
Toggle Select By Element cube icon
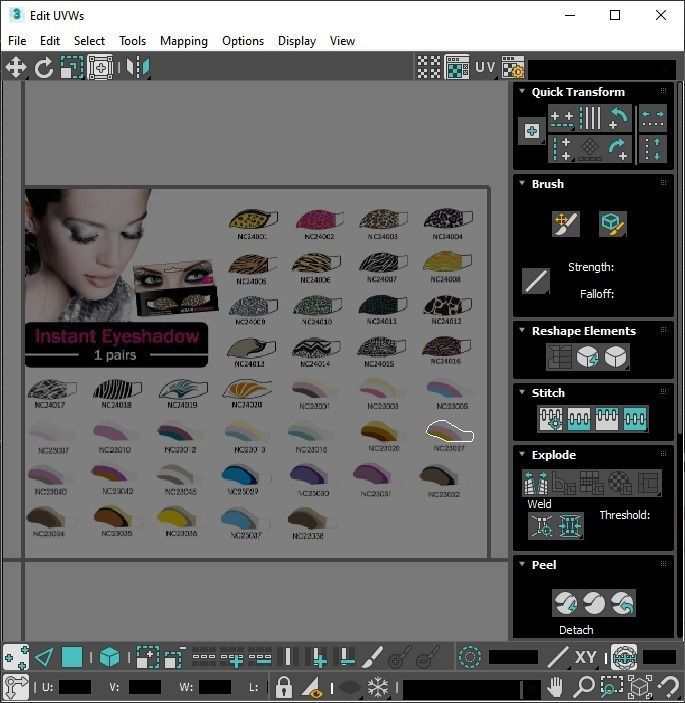point(109,658)
